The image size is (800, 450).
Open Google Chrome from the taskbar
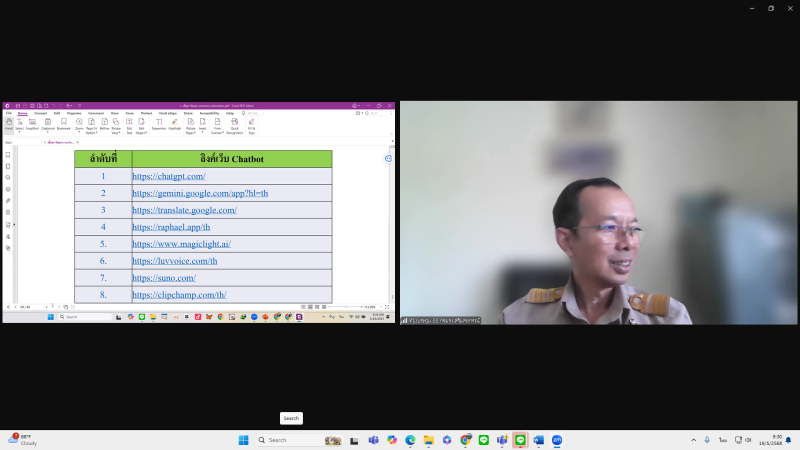click(x=465, y=440)
